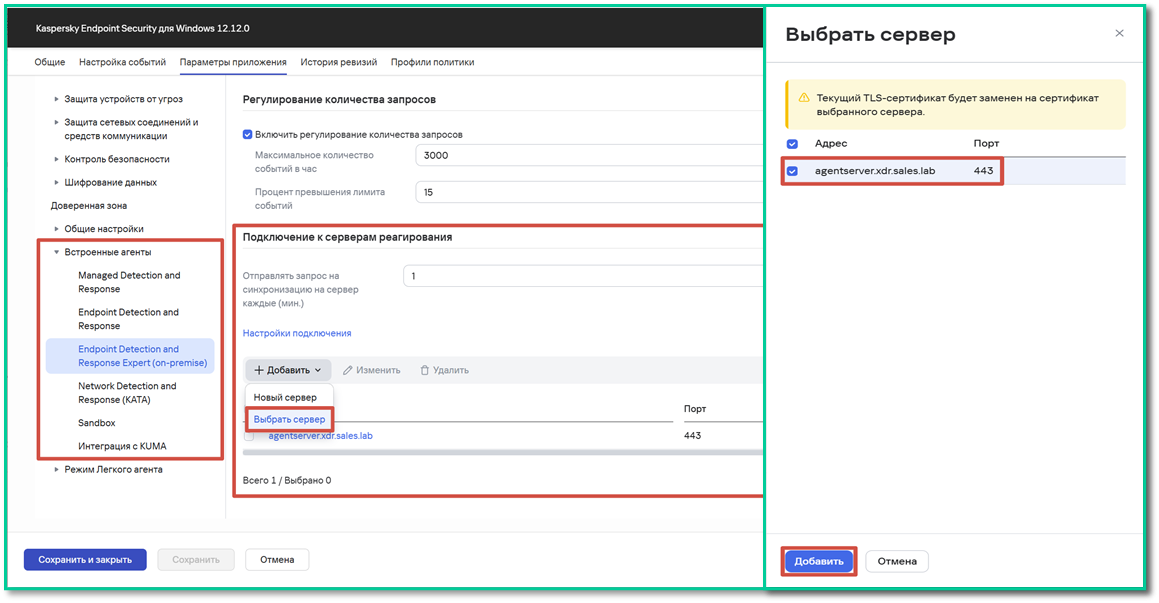
Task: Open the Добавить dropdown
Action: 288,370
